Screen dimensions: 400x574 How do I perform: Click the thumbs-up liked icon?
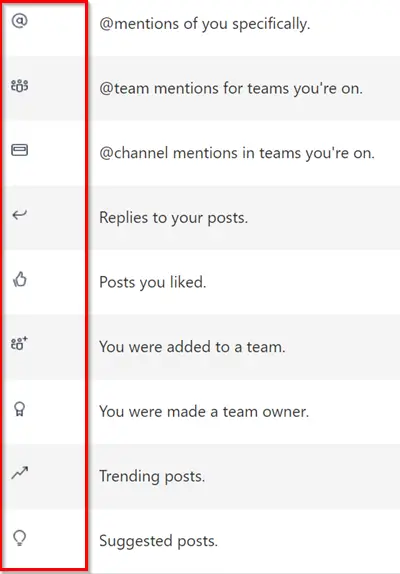(x=20, y=279)
